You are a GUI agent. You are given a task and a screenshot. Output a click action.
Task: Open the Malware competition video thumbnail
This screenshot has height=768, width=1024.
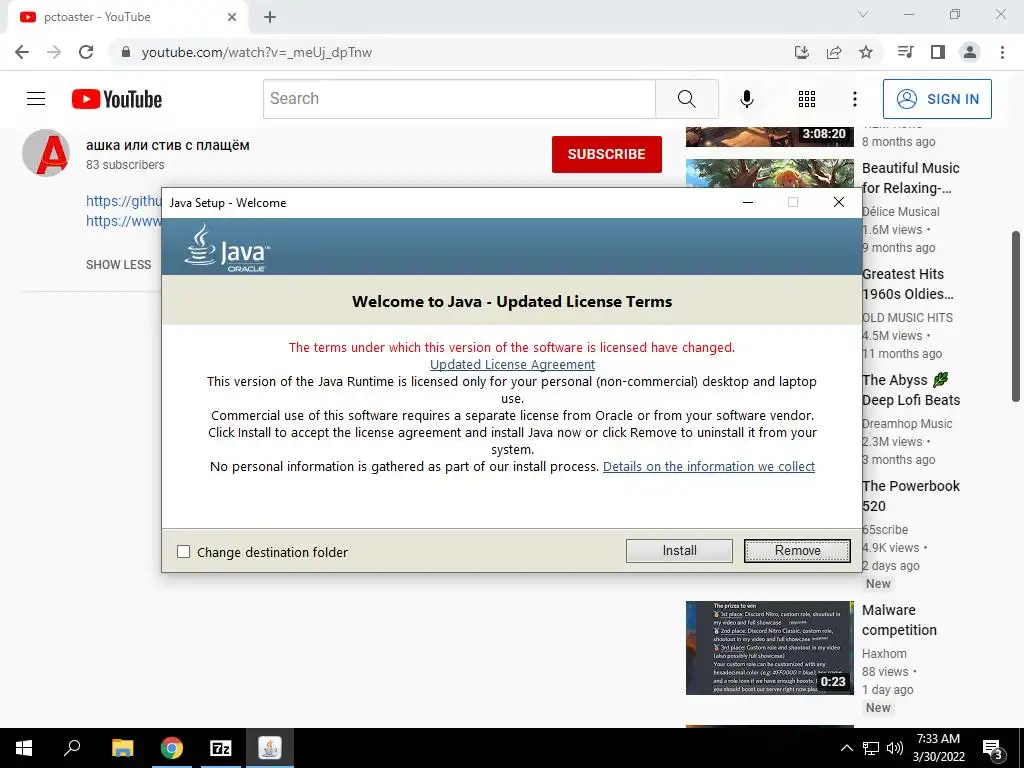tap(769, 648)
